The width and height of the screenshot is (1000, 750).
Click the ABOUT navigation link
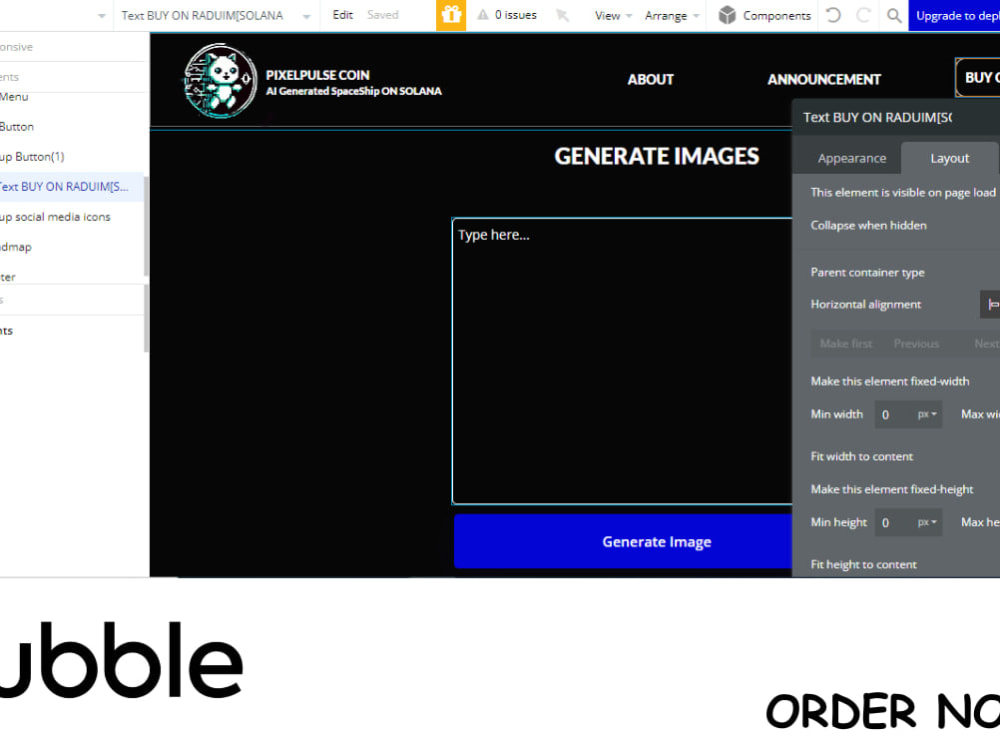650,80
